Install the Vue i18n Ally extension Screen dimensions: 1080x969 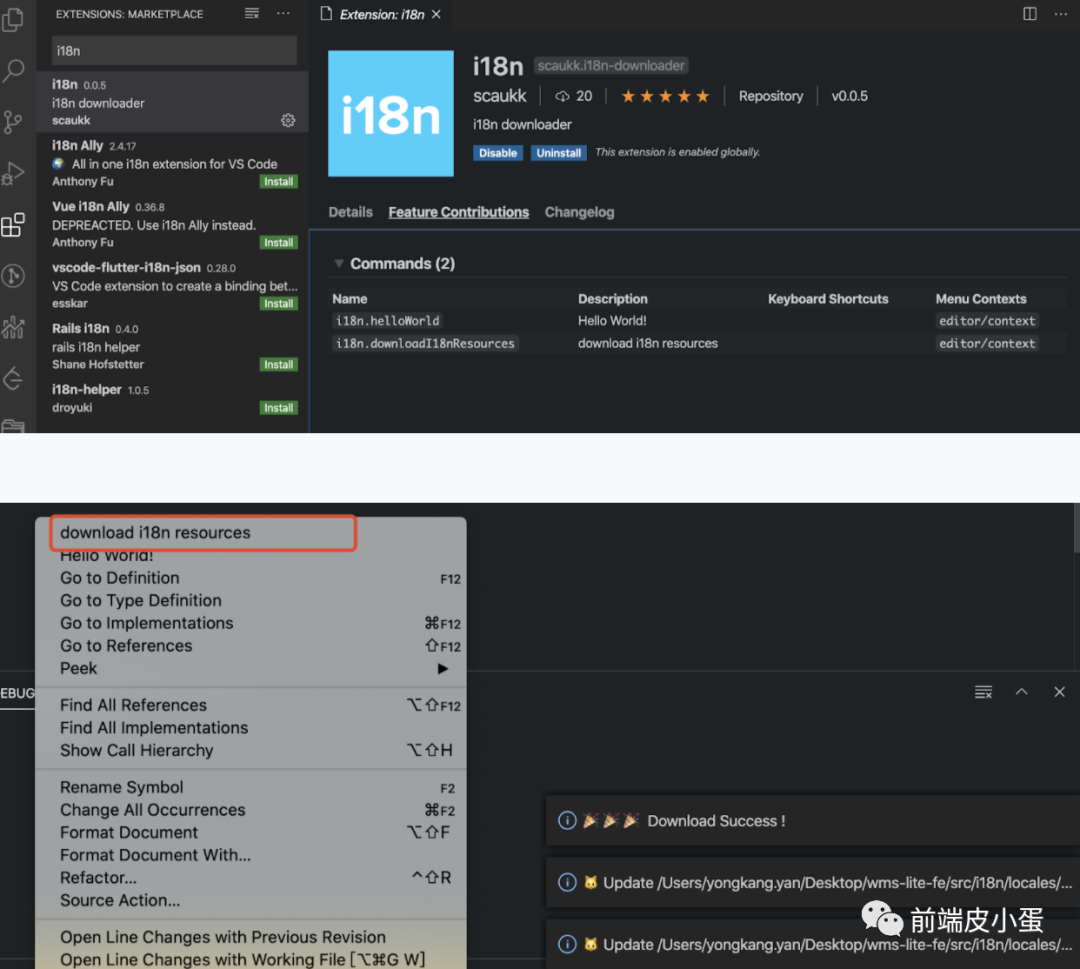[x=279, y=242]
